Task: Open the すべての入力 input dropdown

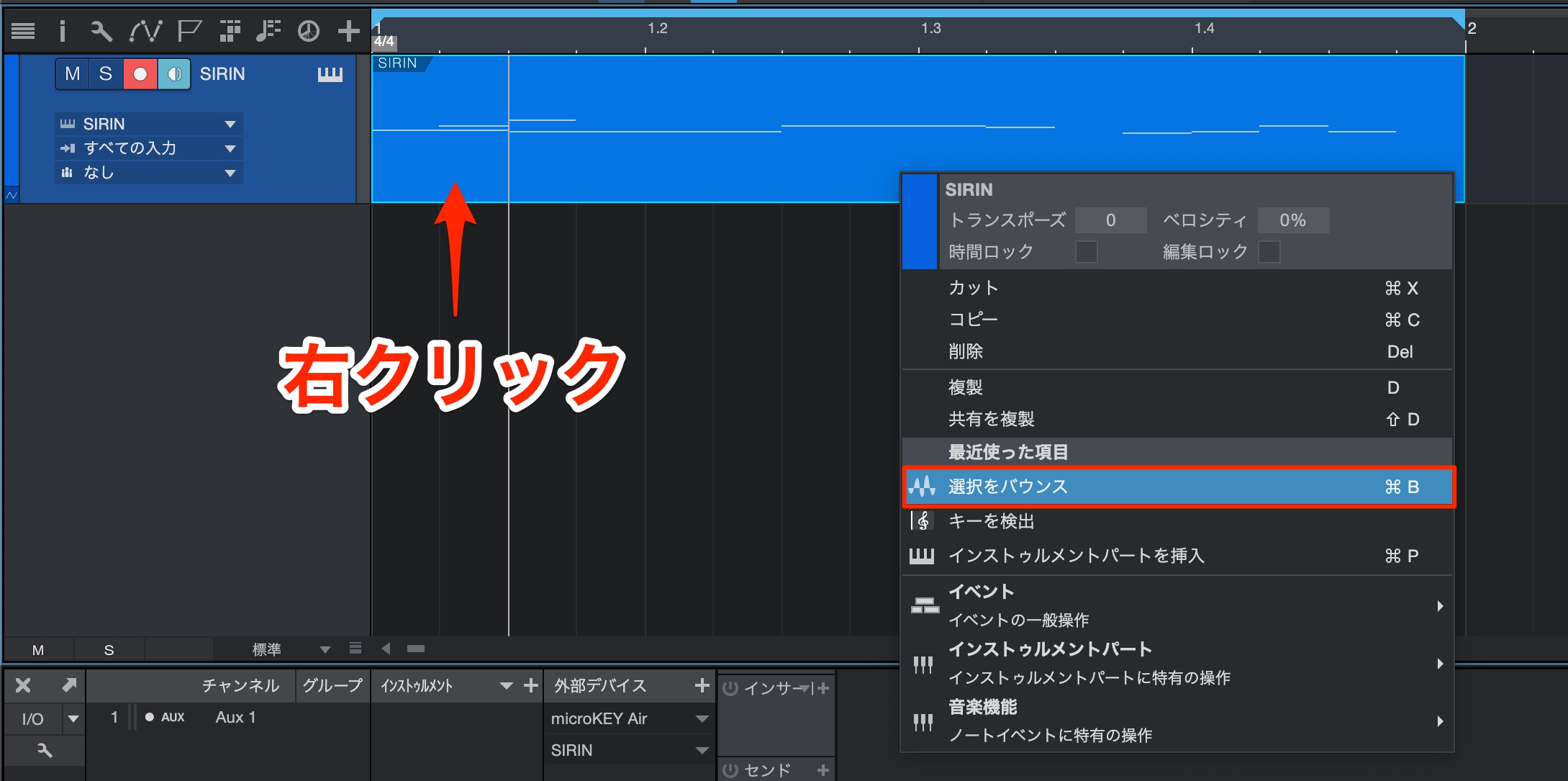Action: tap(149, 148)
